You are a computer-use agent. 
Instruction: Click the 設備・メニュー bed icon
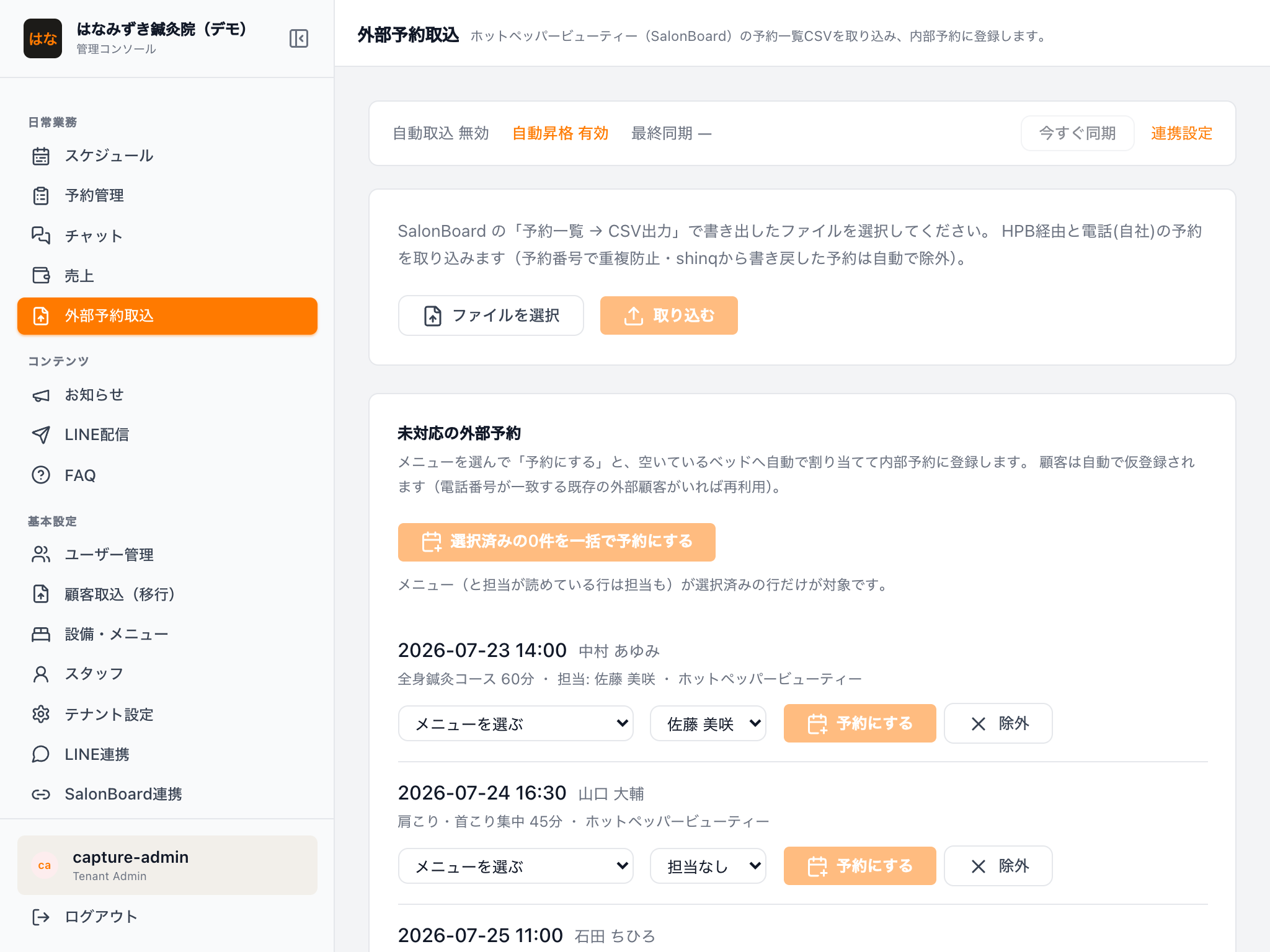coord(41,634)
